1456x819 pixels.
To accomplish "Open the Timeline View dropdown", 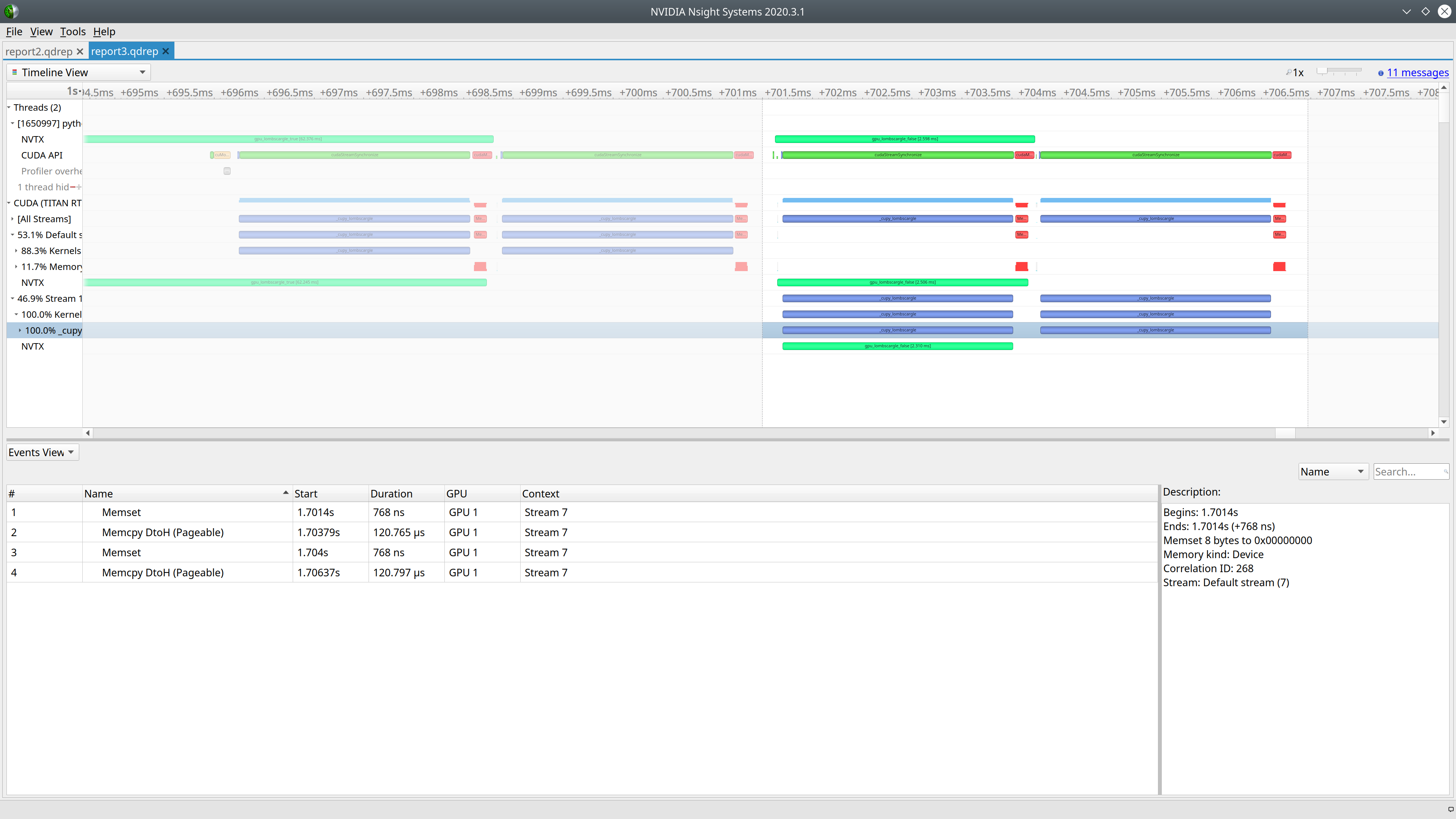I will pyautogui.click(x=142, y=72).
